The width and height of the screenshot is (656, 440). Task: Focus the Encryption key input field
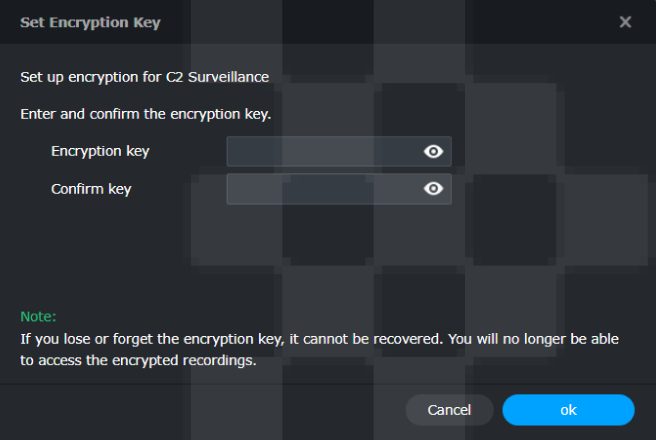tap(322, 151)
